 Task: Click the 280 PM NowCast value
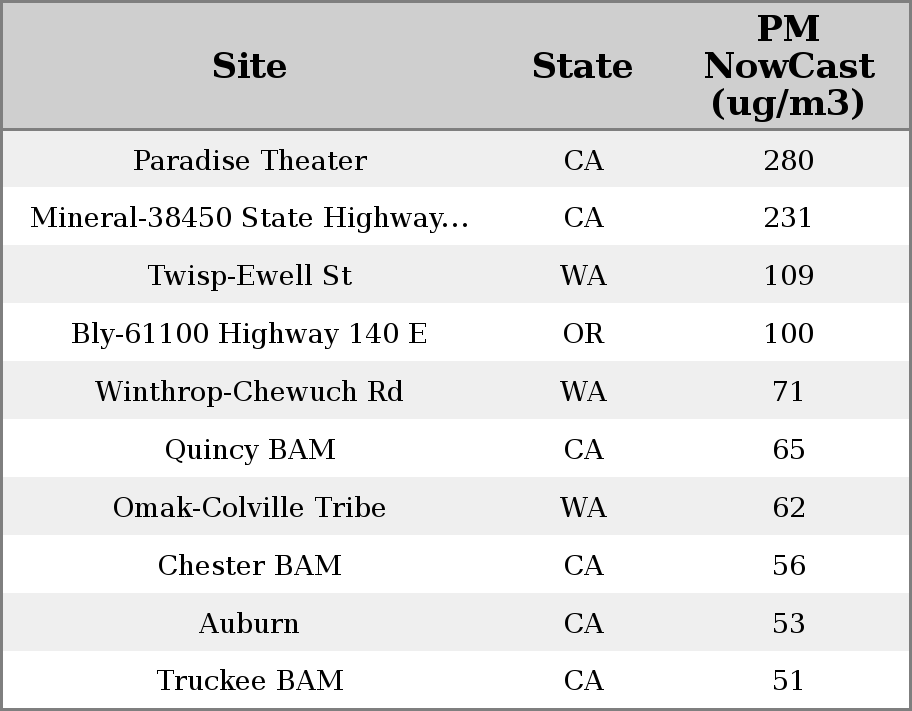tap(788, 161)
